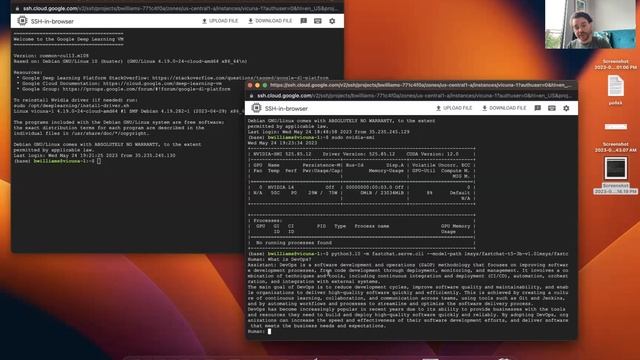
Task: Click 'DevOps has become increasingly popular' line
Action: click(x=408, y=309)
